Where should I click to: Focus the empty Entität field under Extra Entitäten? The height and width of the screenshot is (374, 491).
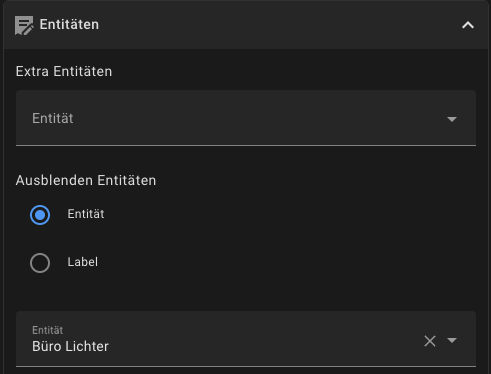click(246, 118)
